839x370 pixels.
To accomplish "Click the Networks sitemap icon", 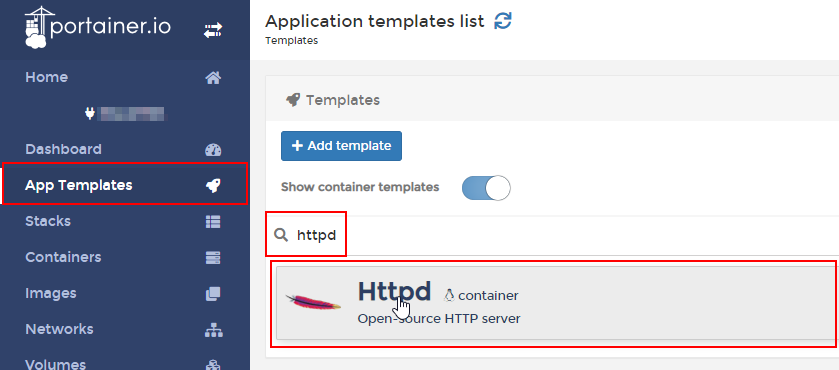I will pos(213,330).
